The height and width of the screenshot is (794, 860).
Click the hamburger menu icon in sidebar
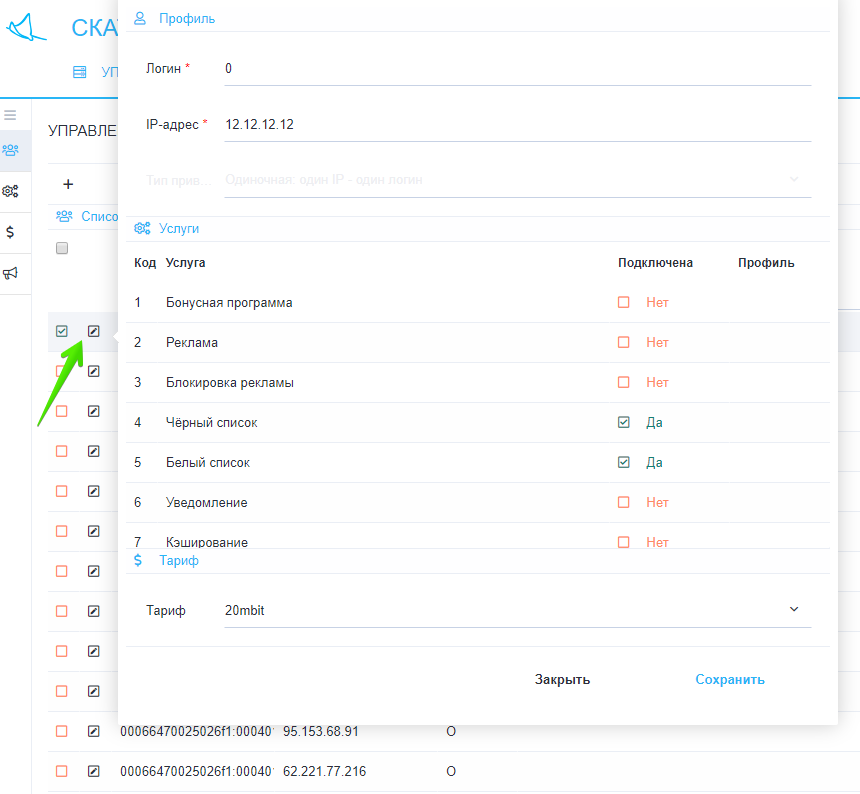point(10,115)
